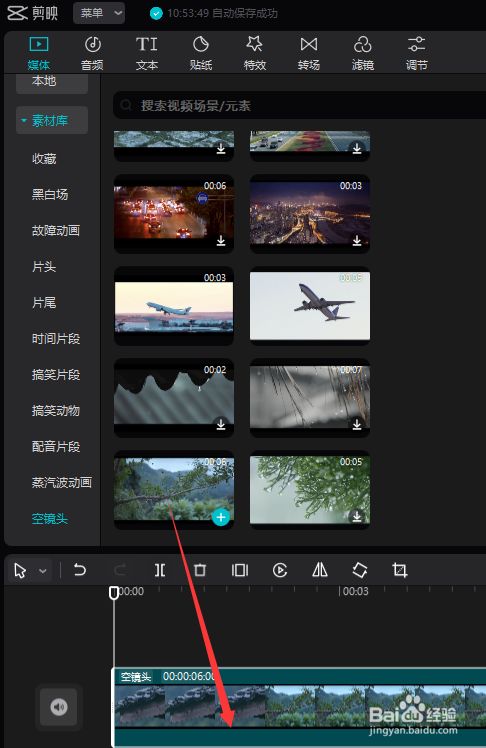
Task: Mute the track with speaker button
Action: [59, 707]
